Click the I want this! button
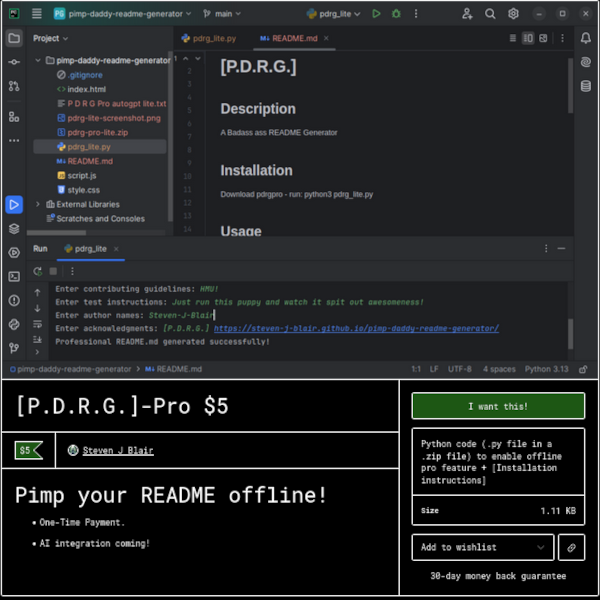Screen dimensions: 600x600 (498, 406)
